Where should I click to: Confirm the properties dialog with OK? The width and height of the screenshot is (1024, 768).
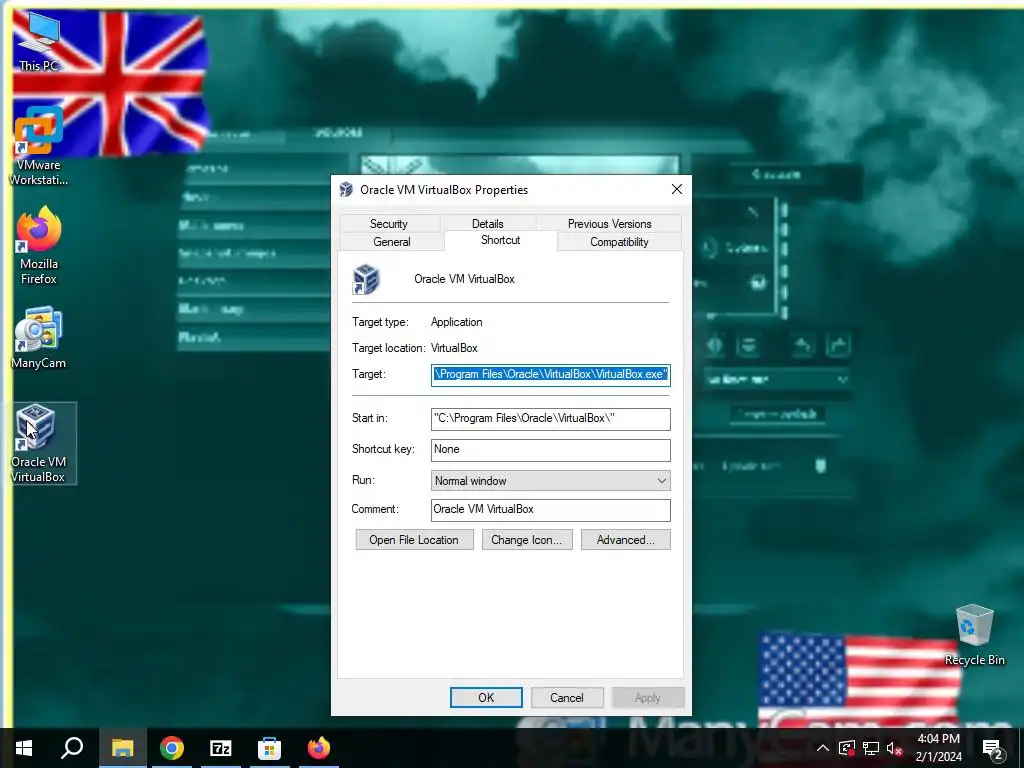[x=486, y=697]
